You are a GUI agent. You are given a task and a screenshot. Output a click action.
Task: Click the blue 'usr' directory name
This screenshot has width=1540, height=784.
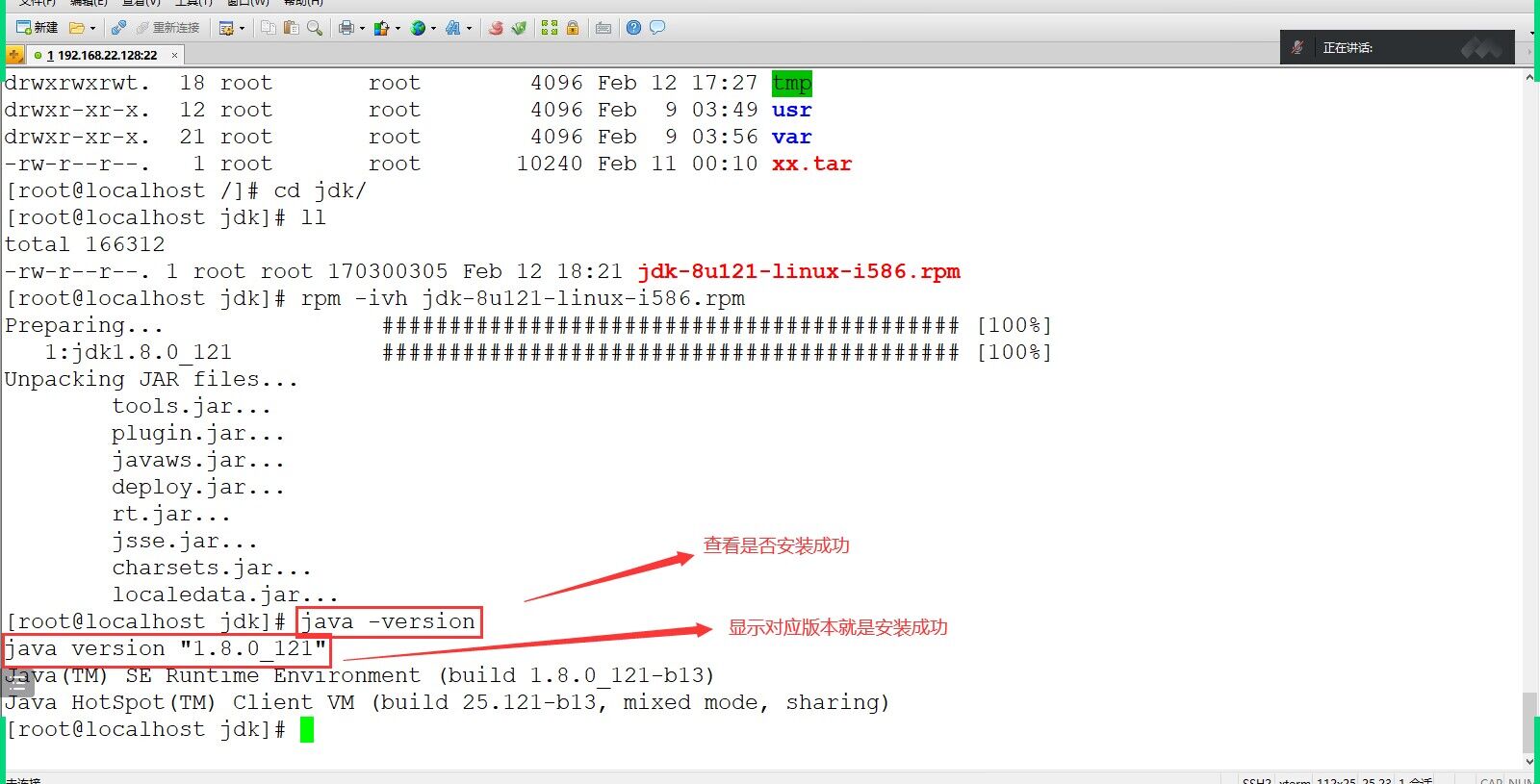tap(792, 111)
